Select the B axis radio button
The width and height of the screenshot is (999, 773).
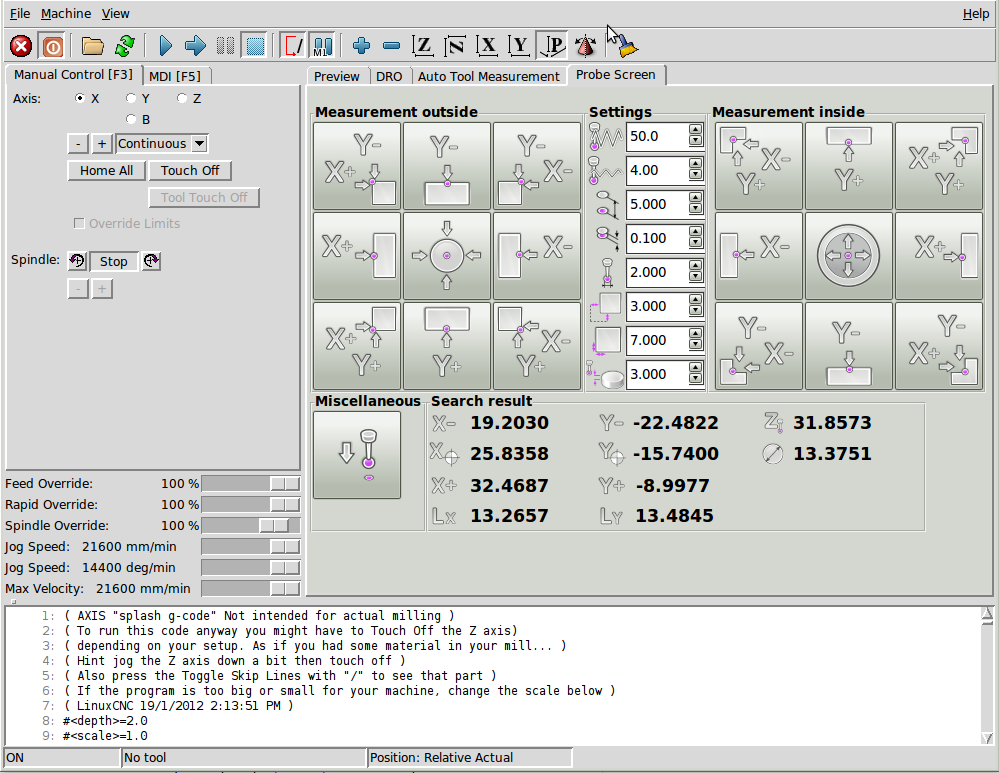(x=131, y=120)
